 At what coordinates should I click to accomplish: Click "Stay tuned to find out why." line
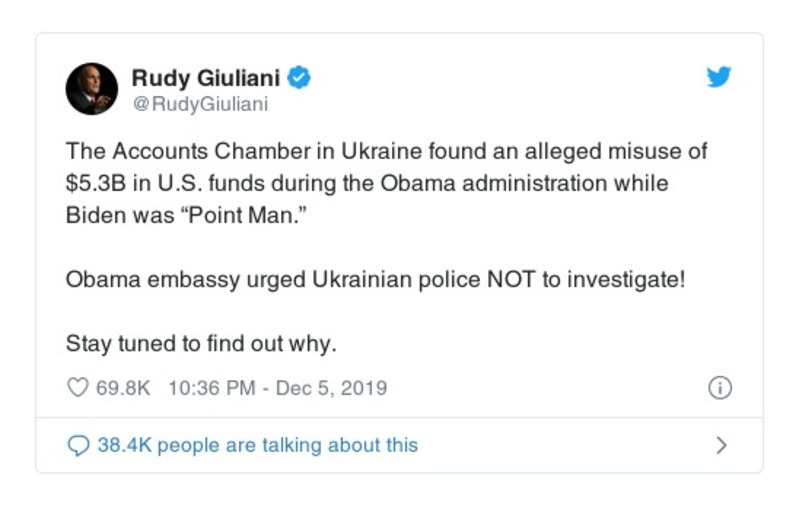[201, 343]
